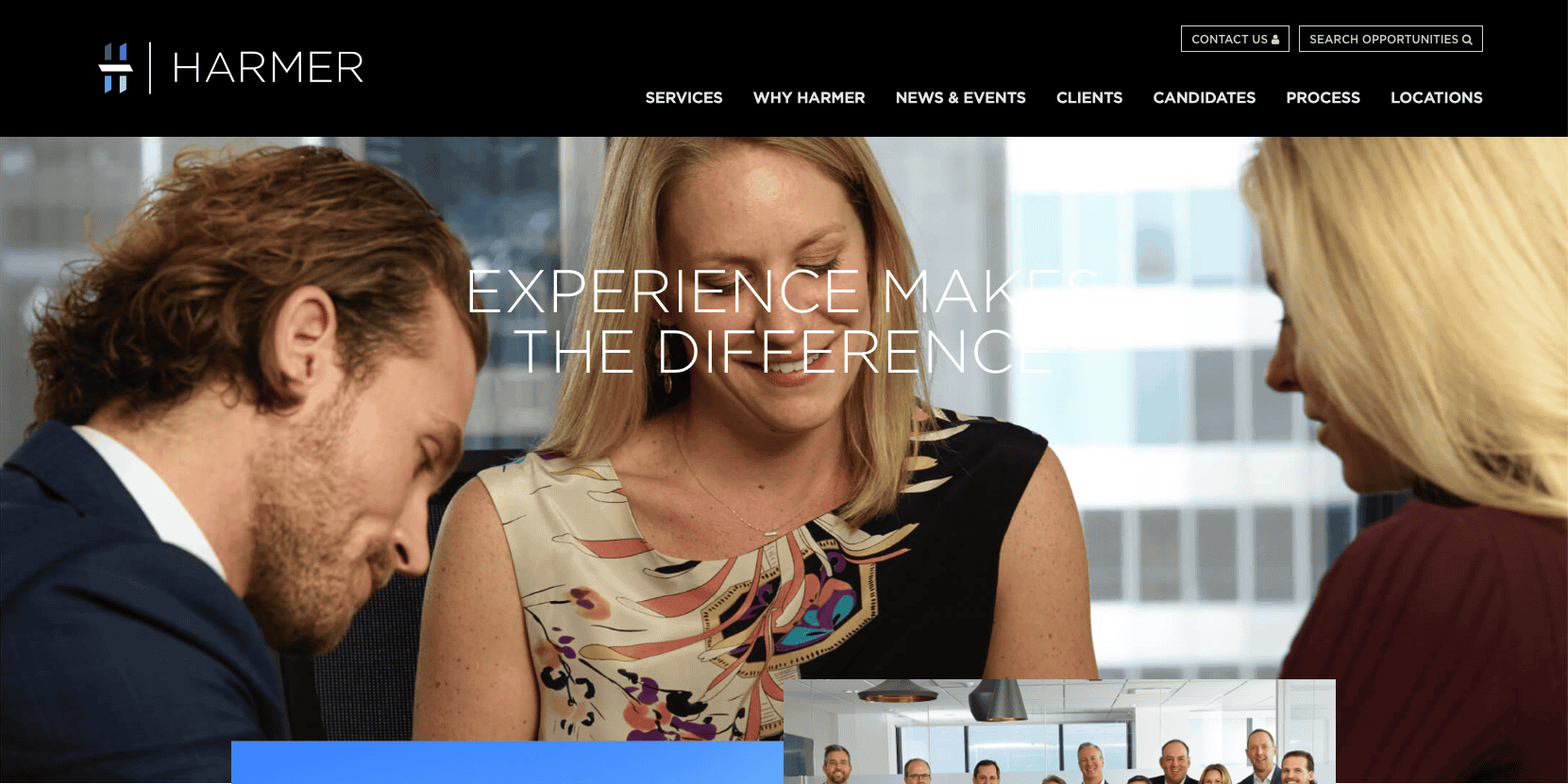Select Candidates in the navigation bar

[x=1204, y=97]
